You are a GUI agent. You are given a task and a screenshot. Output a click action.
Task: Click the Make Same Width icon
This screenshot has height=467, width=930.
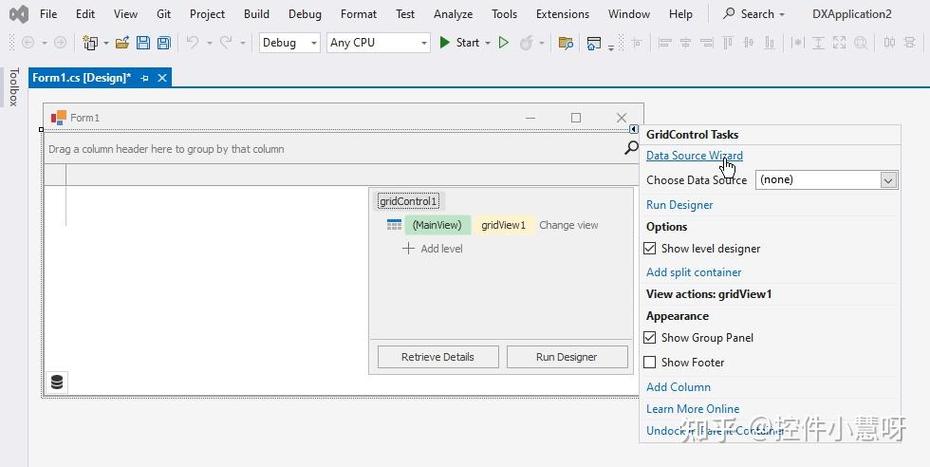[798, 43]
